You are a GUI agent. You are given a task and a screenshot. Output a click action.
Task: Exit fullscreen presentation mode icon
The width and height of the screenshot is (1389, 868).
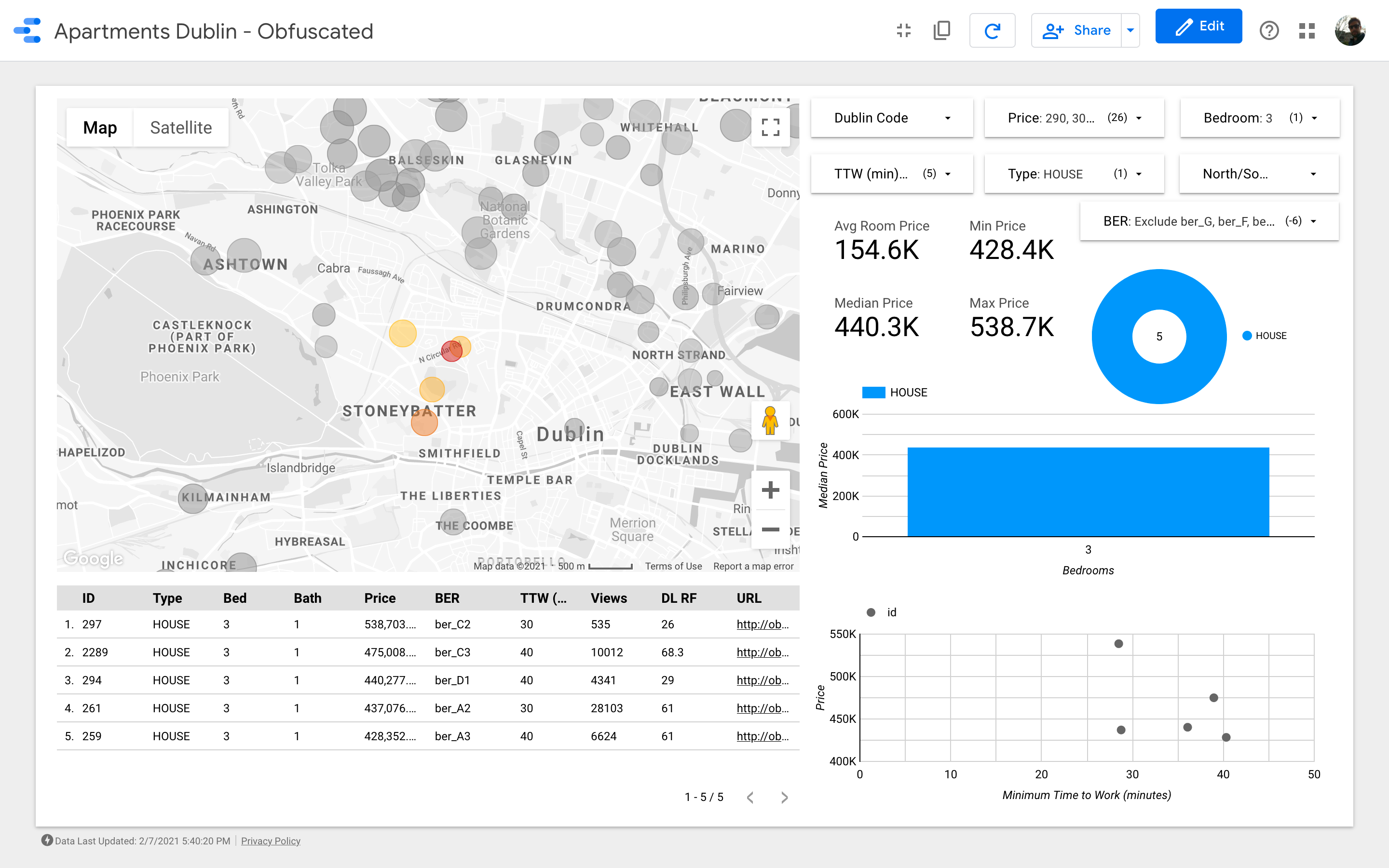click(903, 30)
